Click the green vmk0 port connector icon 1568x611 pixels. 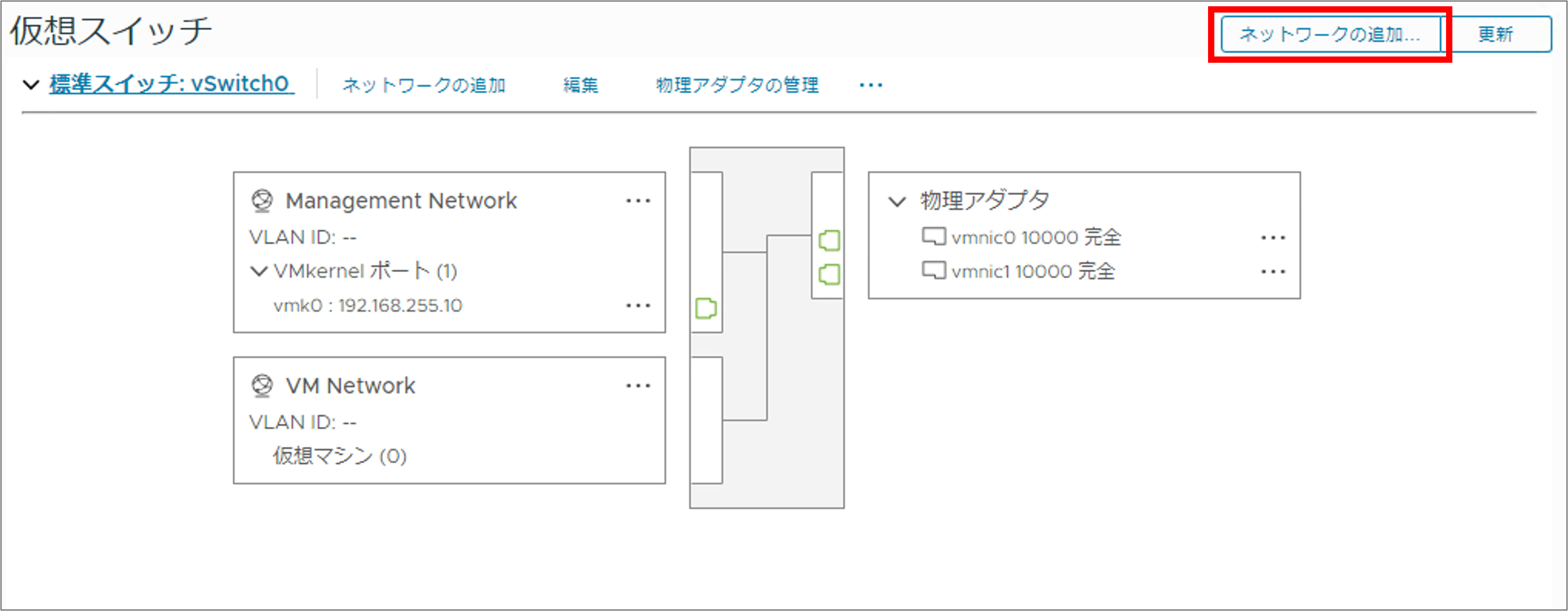click(706, 308)
